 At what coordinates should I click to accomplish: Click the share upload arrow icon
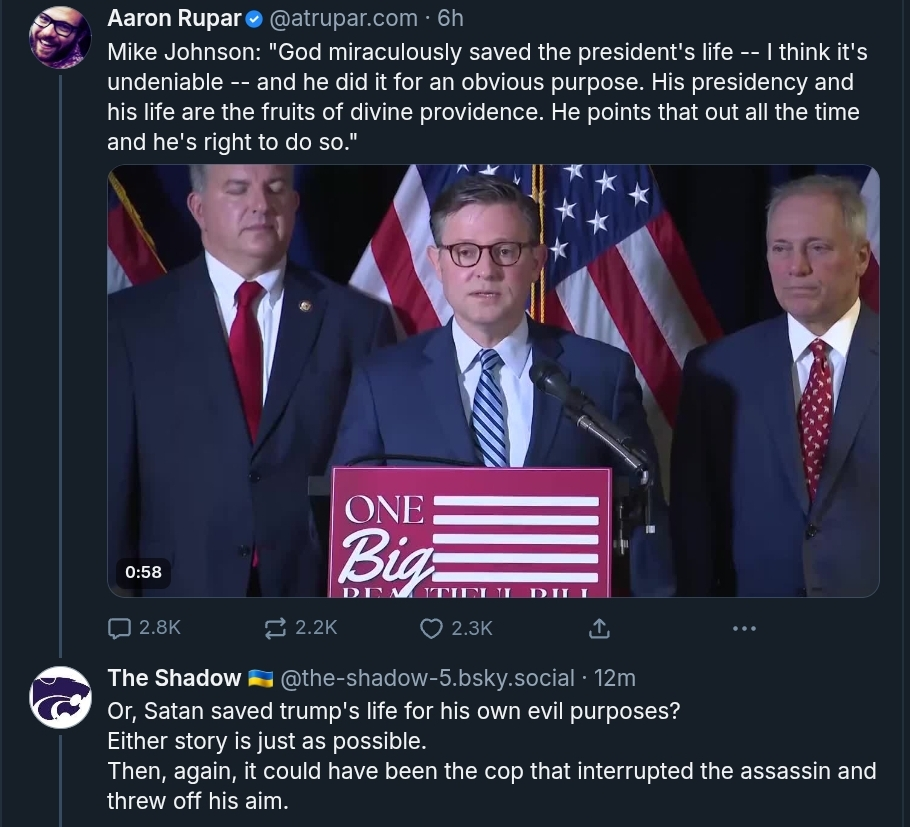tap(599, 628)
